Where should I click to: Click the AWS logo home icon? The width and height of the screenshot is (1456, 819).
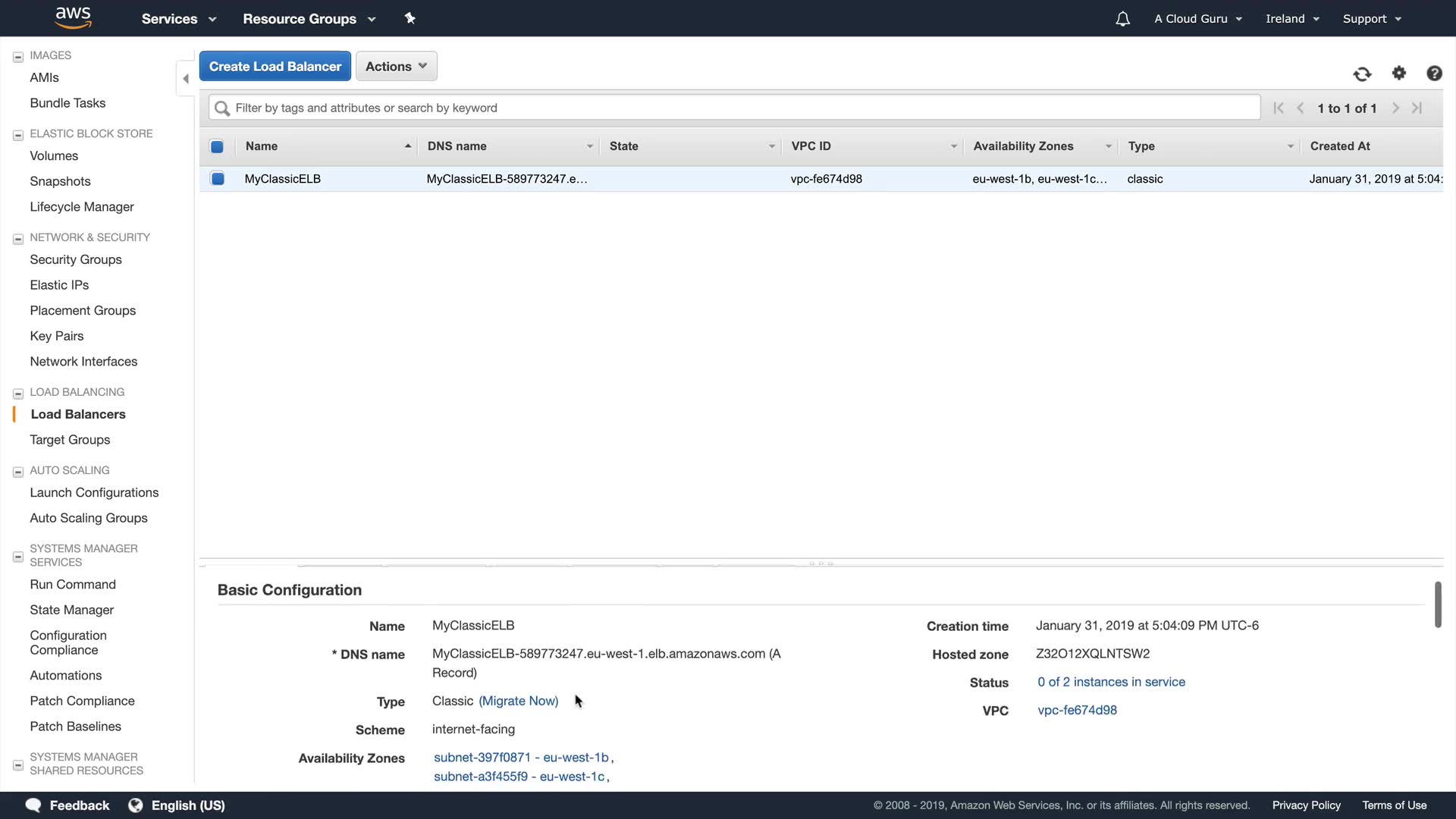(74, 17)
